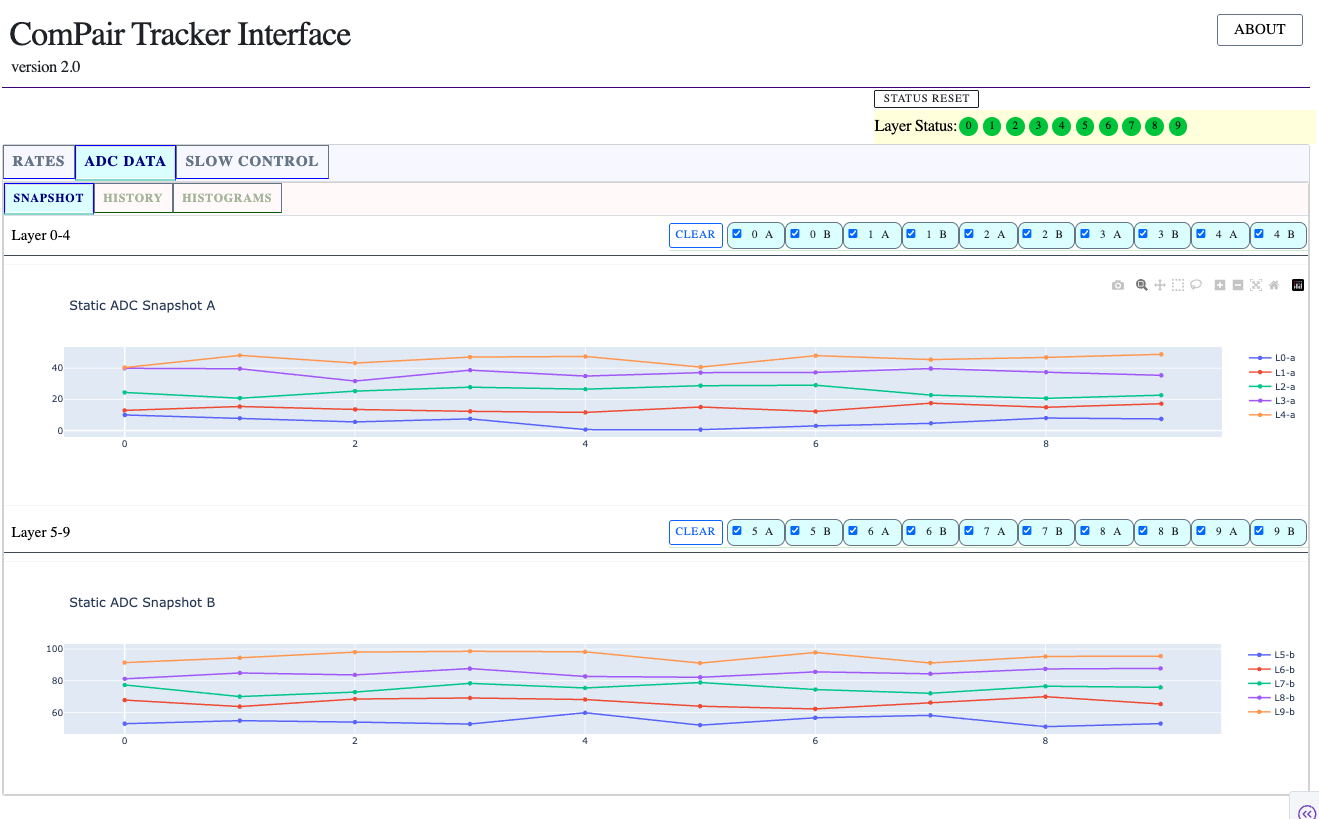Autoscale the Snapshot A plot axes

click(x=1256, y=286)
